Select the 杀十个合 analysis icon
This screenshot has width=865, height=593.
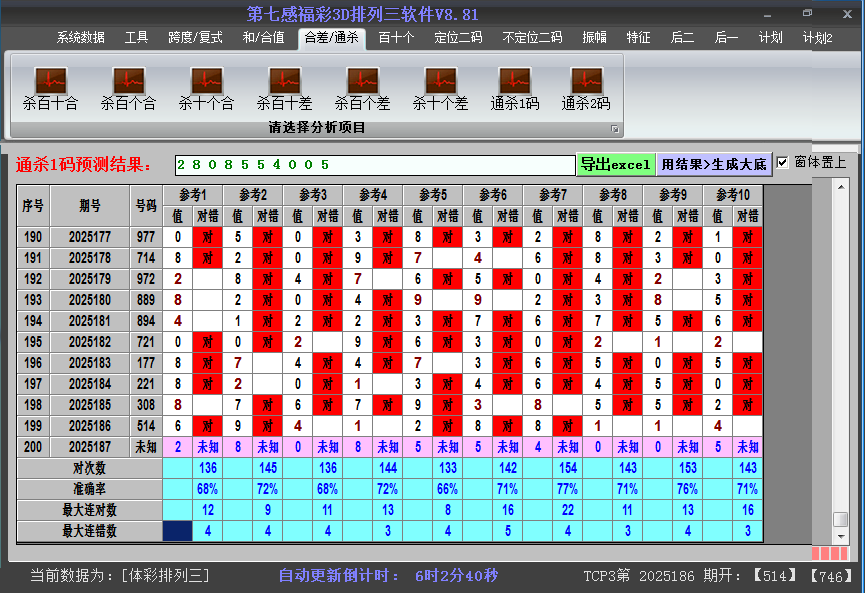pos(206,88)
